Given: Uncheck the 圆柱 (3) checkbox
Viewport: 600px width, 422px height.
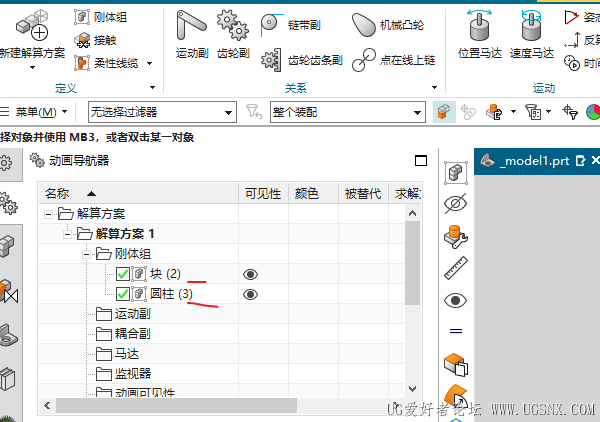Looking at the screenshot, I should (x=122, y=294).
